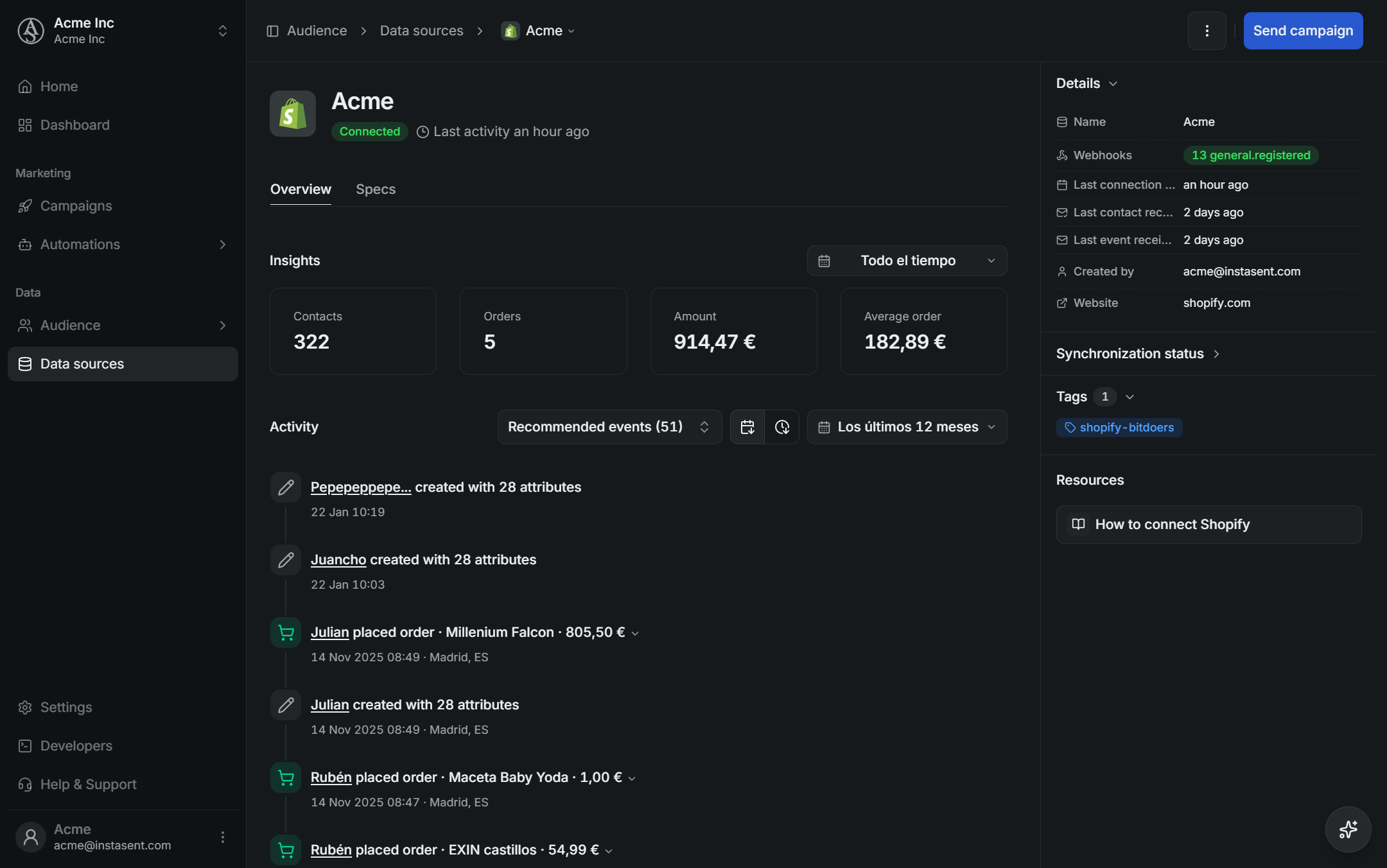The width and height of the screenshot is (1387, 868).
Task: Open the Los últimos 12 meses dropdown
Action: pyautogui.click(x=907, y=427)
